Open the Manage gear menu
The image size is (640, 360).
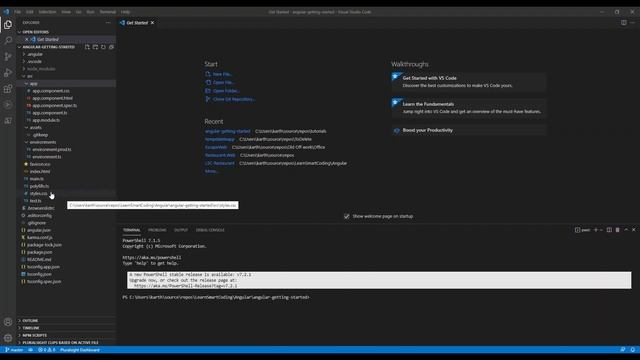pyautogui.click(x=8, y=338)
